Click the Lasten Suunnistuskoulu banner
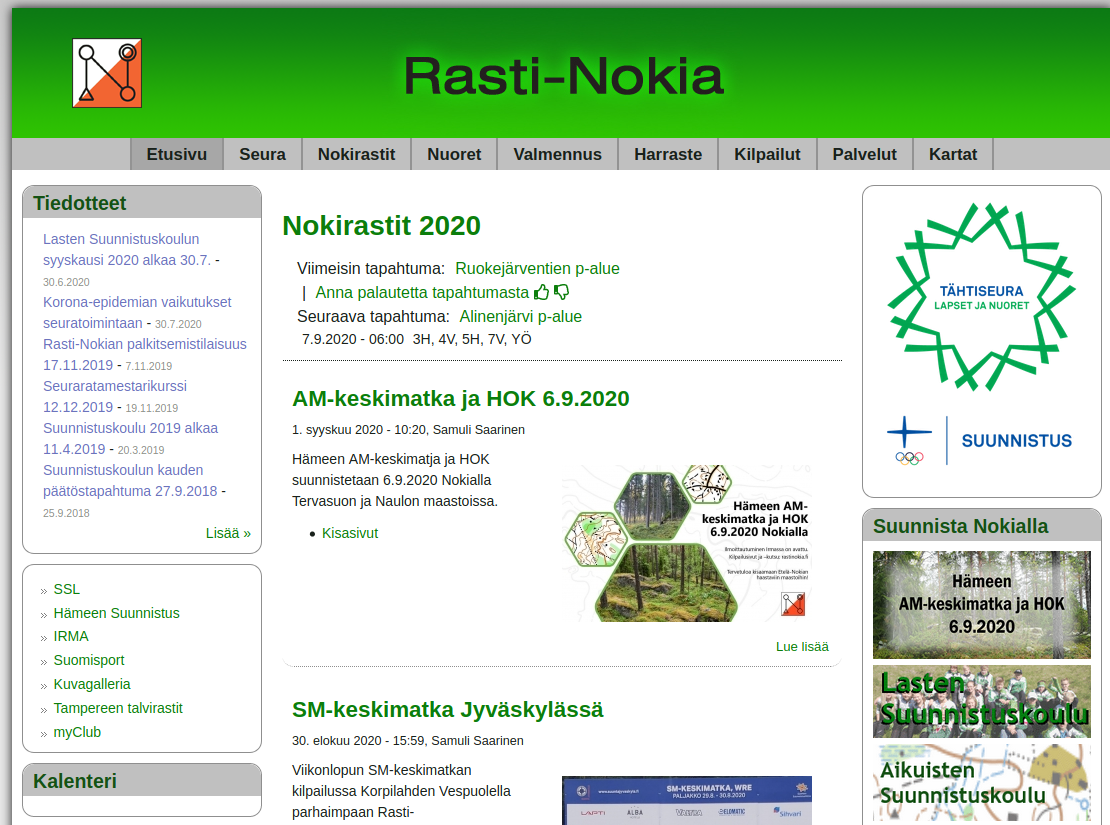Image resolution: width=1110 pixels, height=825 pixels. click(981, 701)
